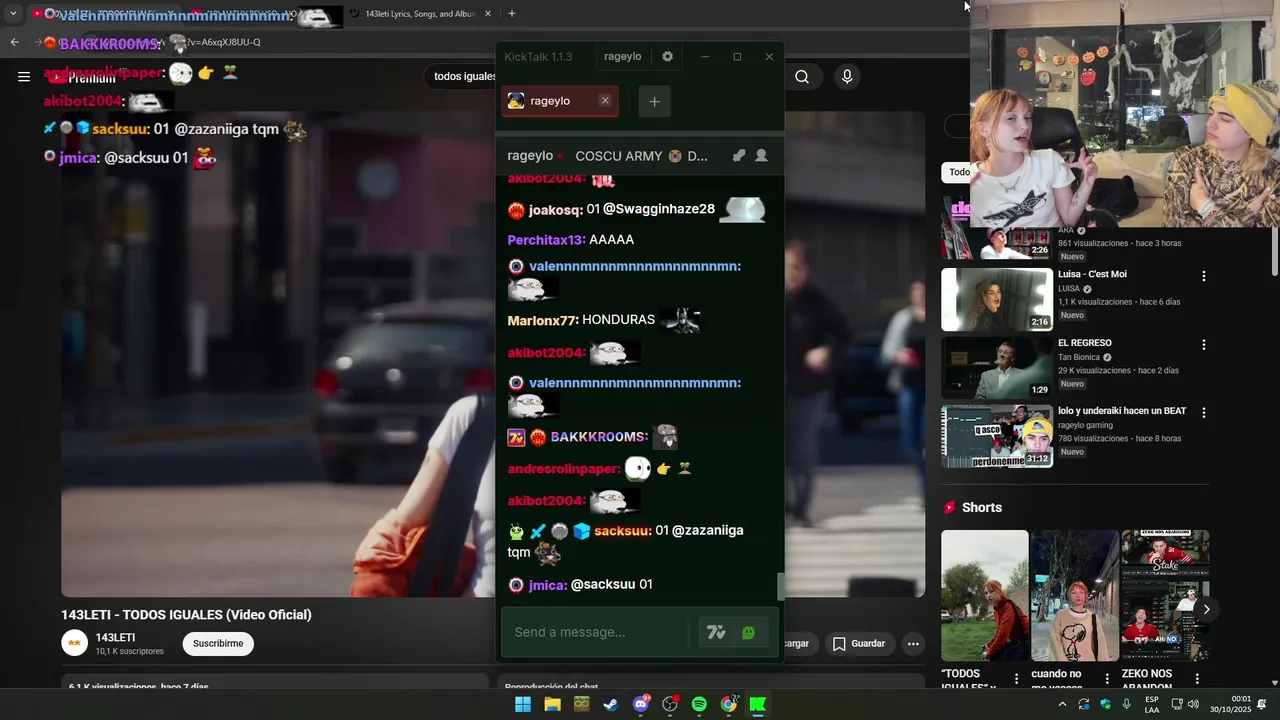Click 143LETI channel name link
This screenshot has height=720, width=1280.
click(x=115, y=638)
